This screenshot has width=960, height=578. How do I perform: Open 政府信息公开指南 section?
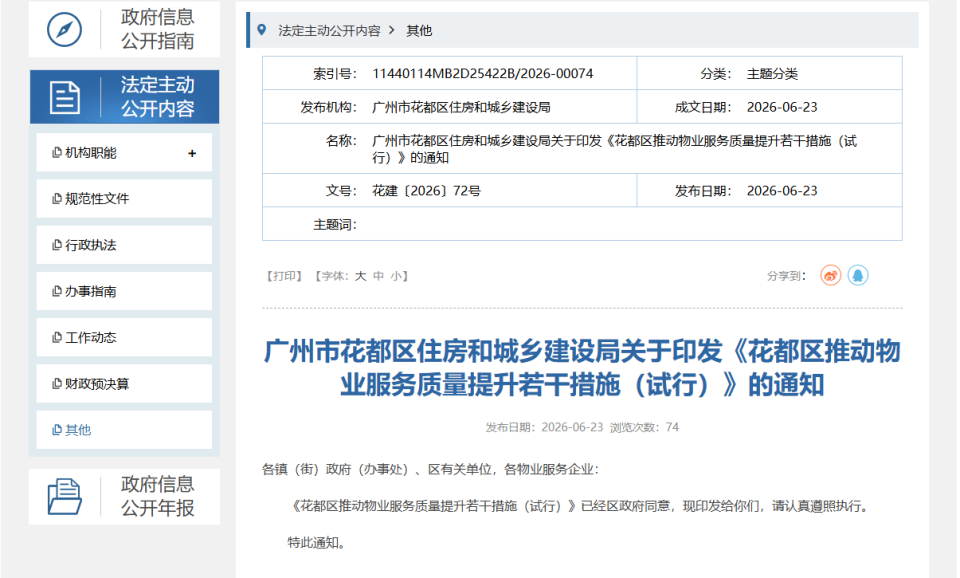pyautogui.click(x=124, y=29)
